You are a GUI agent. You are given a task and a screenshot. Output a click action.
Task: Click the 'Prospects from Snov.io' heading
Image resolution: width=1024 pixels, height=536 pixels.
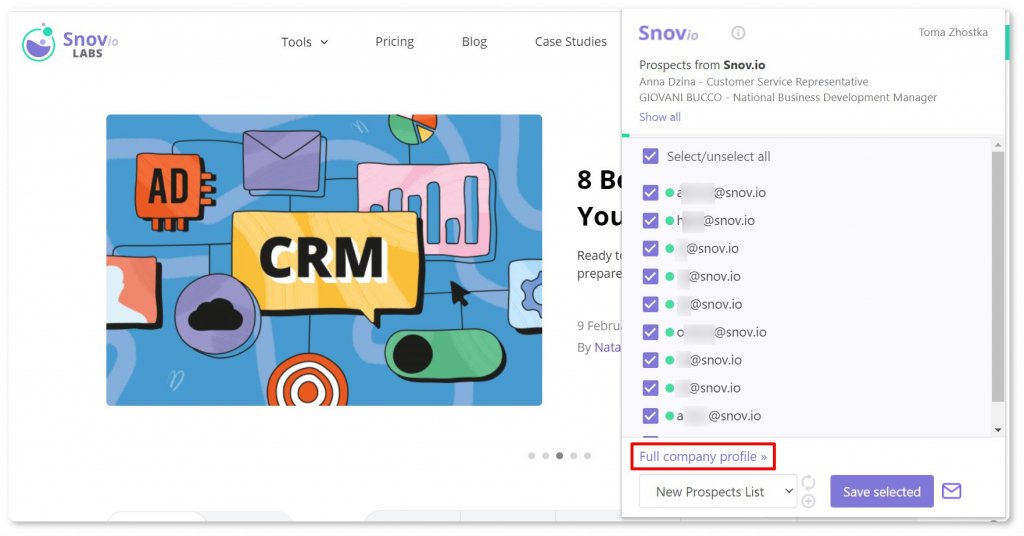coord(702,65)
